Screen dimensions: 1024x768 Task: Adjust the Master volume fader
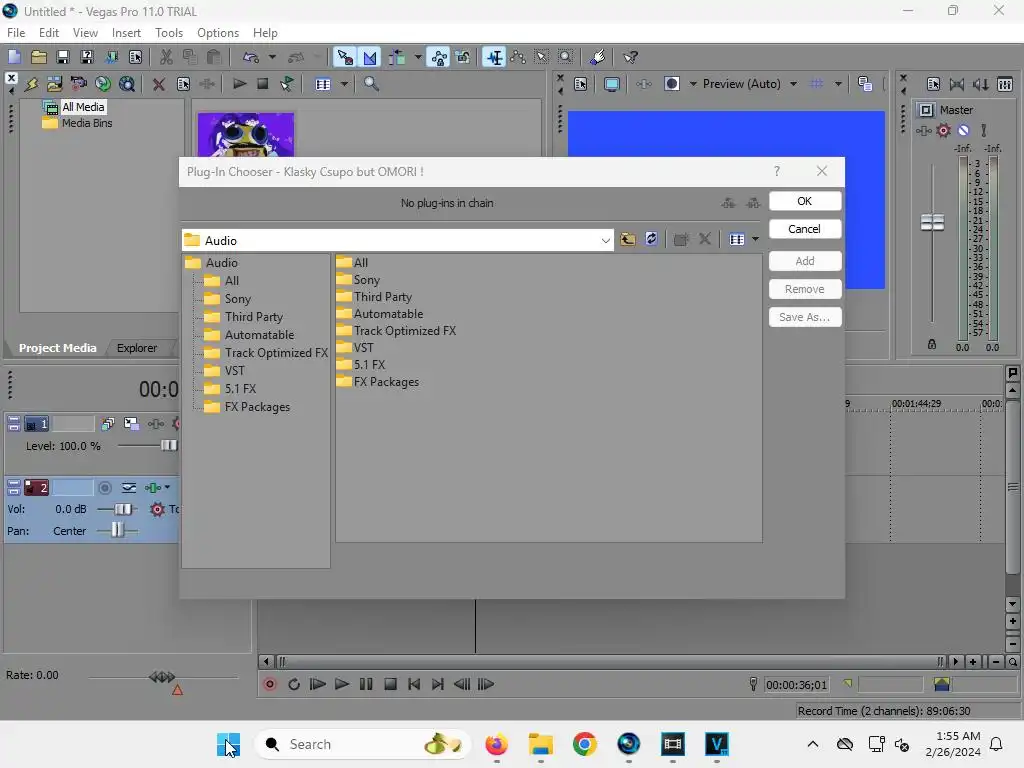(932, 223)
